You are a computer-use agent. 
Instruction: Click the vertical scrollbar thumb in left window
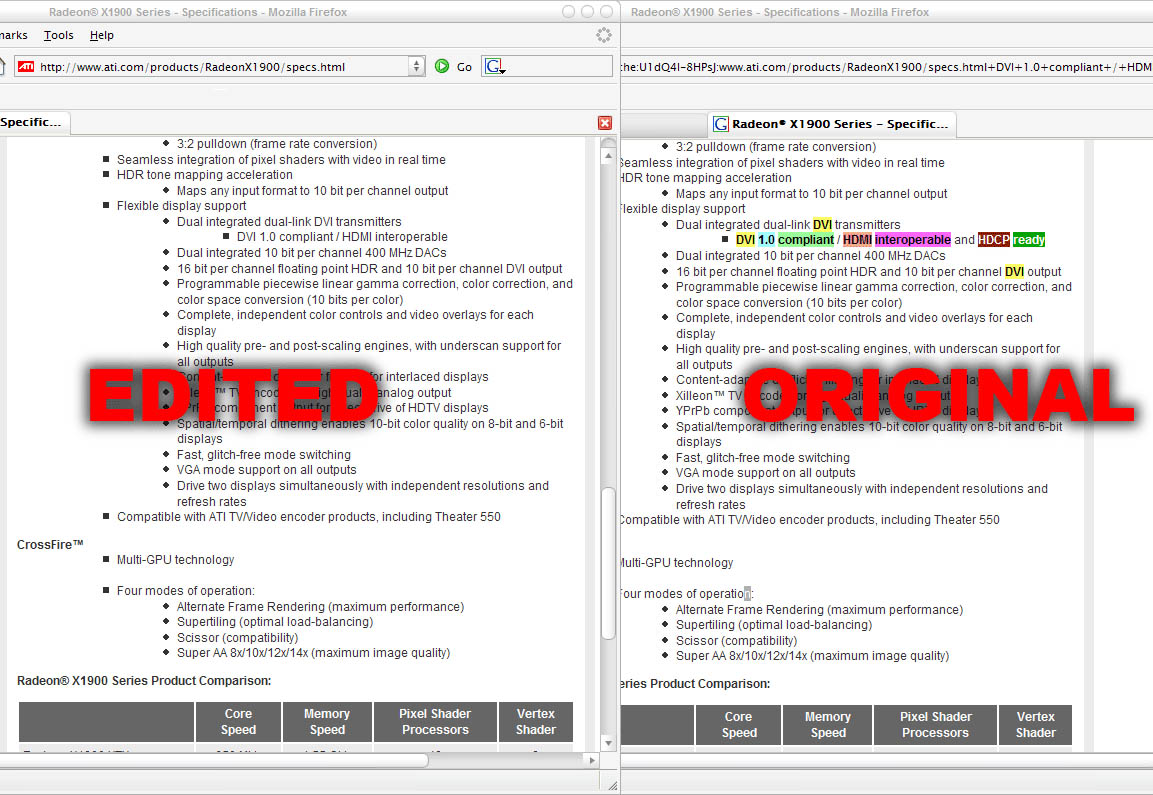point(608,563)
